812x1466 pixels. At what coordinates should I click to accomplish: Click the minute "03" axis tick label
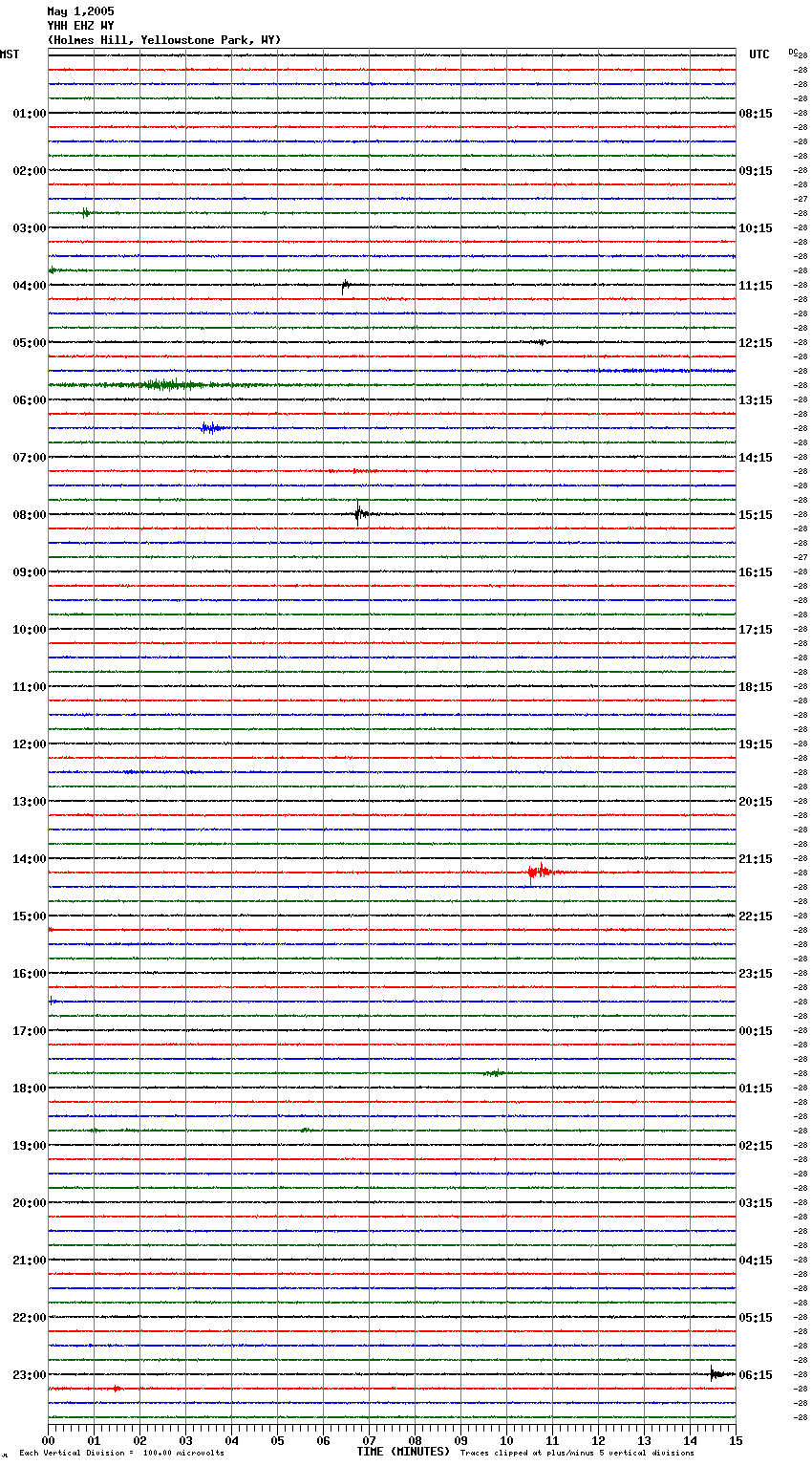(x=185, y=1440)
